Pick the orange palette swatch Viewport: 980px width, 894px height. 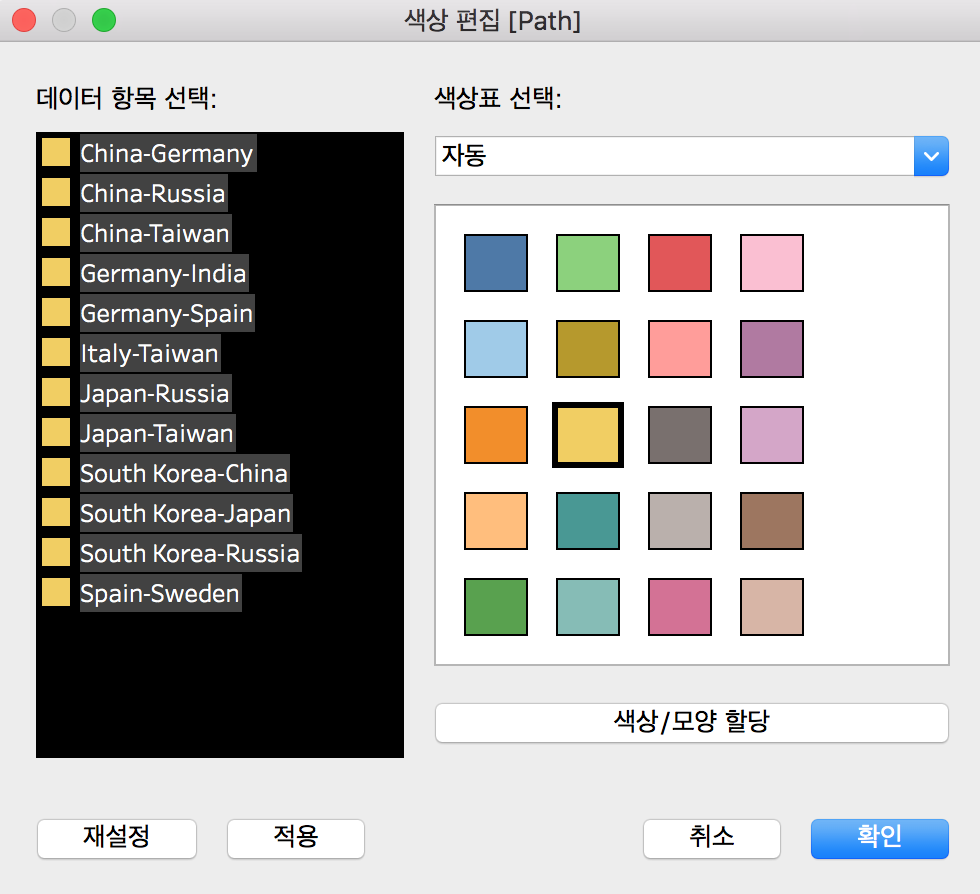496,434
